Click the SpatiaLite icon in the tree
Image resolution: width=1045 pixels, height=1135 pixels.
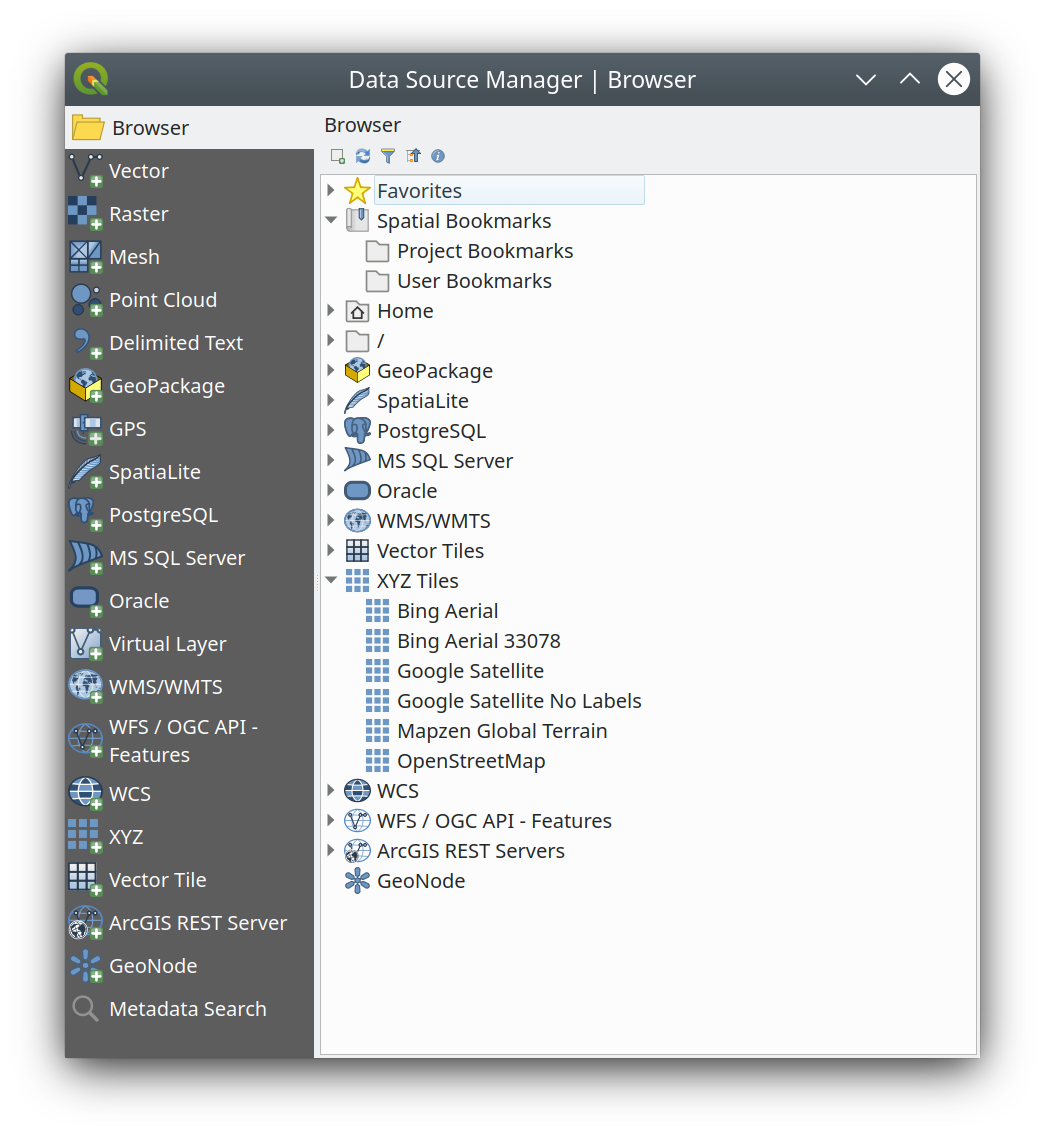click(357, 400)
